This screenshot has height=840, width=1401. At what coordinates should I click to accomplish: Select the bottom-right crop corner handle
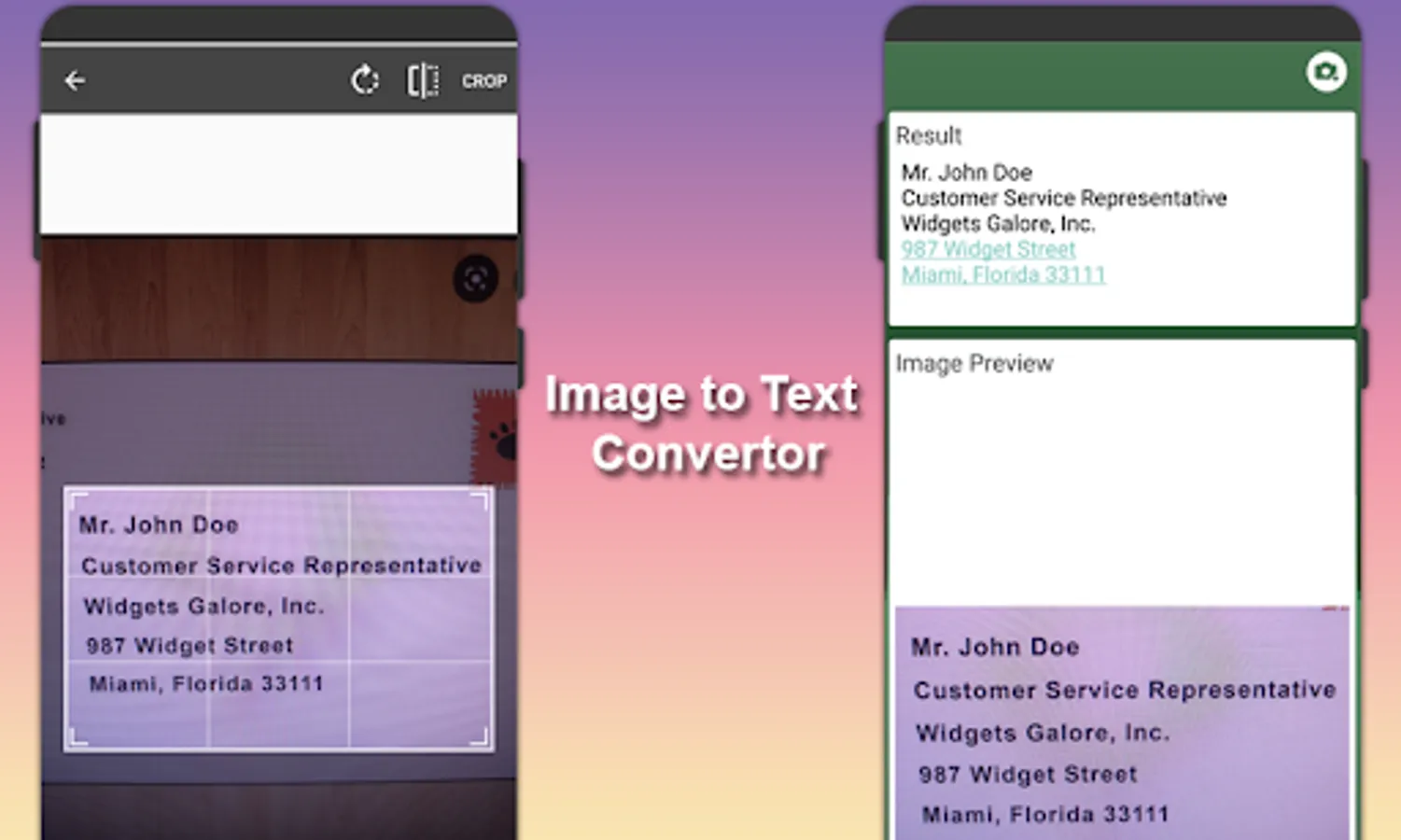point(479,736)
